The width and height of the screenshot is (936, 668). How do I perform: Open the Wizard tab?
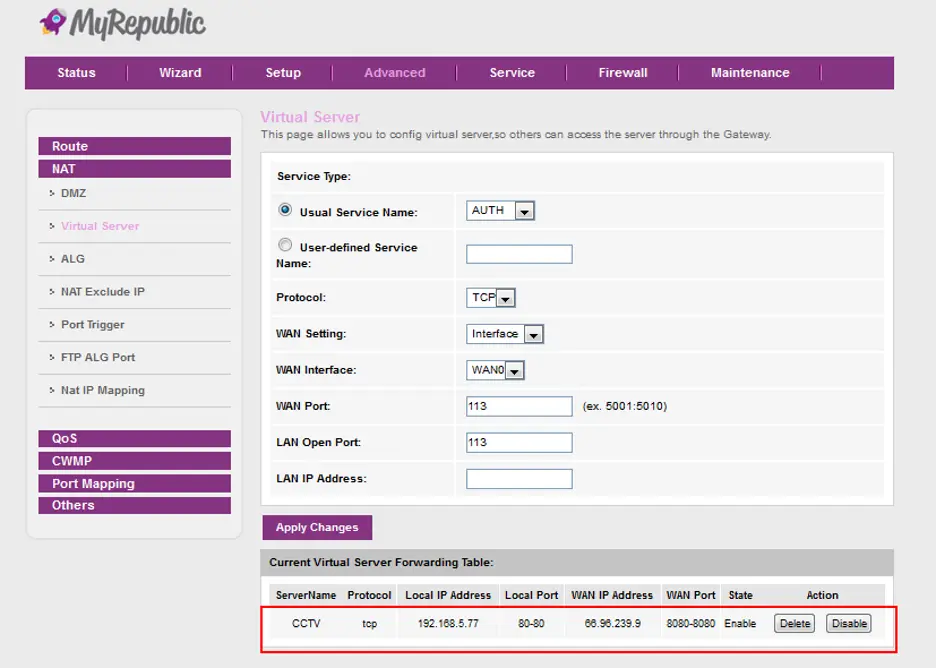[180, 73]
